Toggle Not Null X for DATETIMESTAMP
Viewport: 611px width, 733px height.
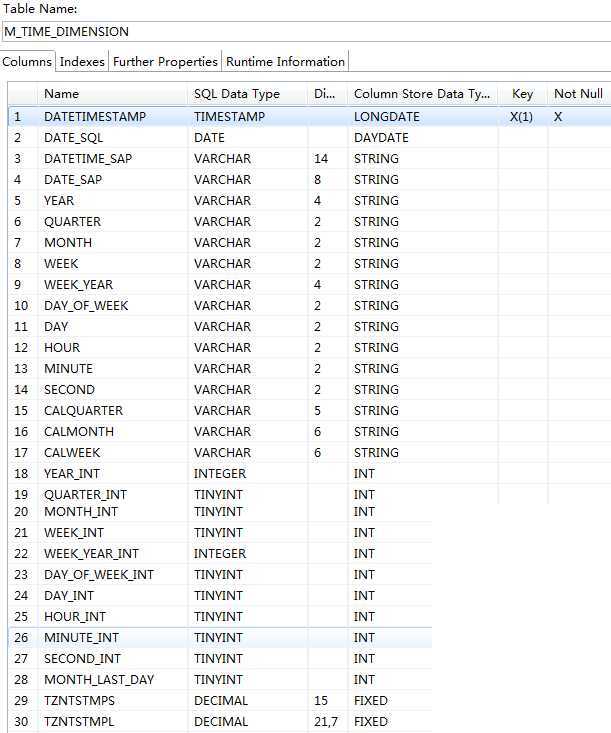[559, 117]
